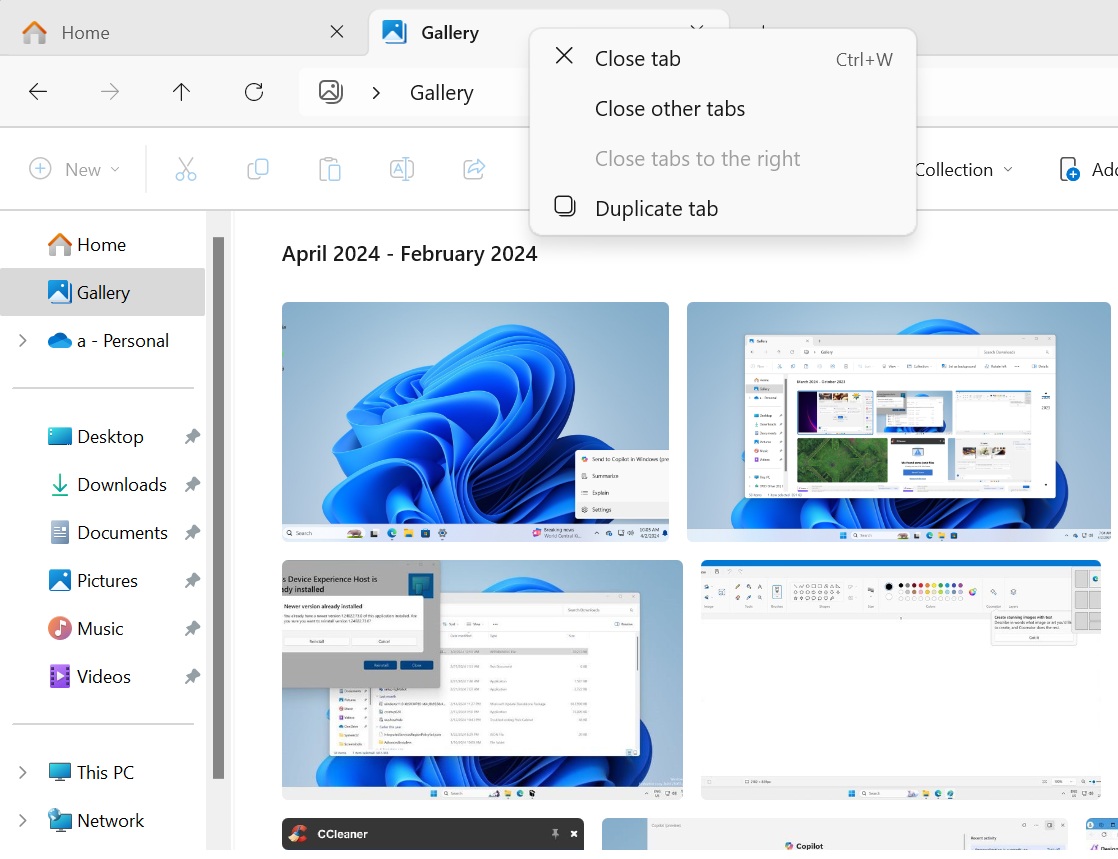
Task: Unpin the Documents folder shortcut
Action: (x=191, y=532)
